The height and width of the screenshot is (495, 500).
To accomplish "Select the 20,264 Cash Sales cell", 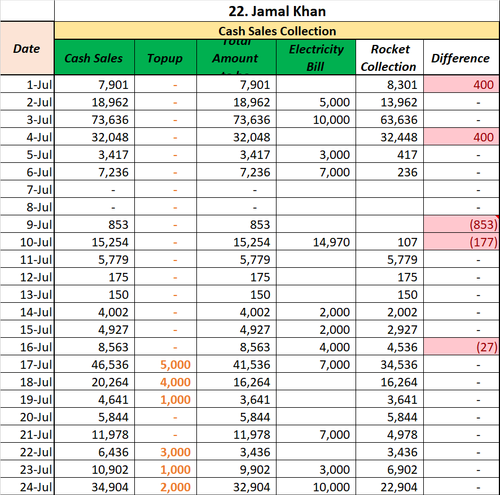I will coord(94,382).
